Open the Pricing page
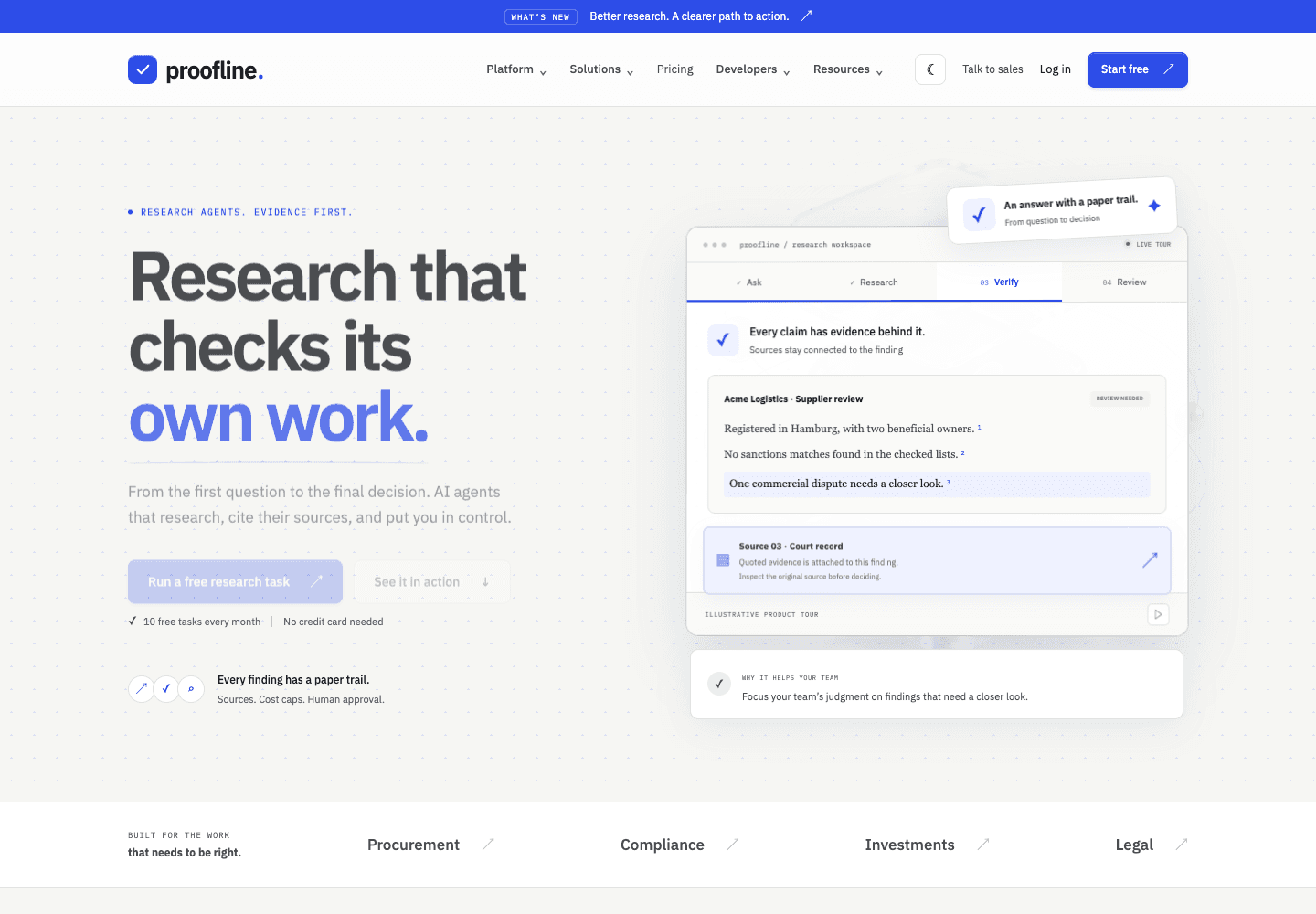Viewport: 1316px width, 914px height. 675,69
